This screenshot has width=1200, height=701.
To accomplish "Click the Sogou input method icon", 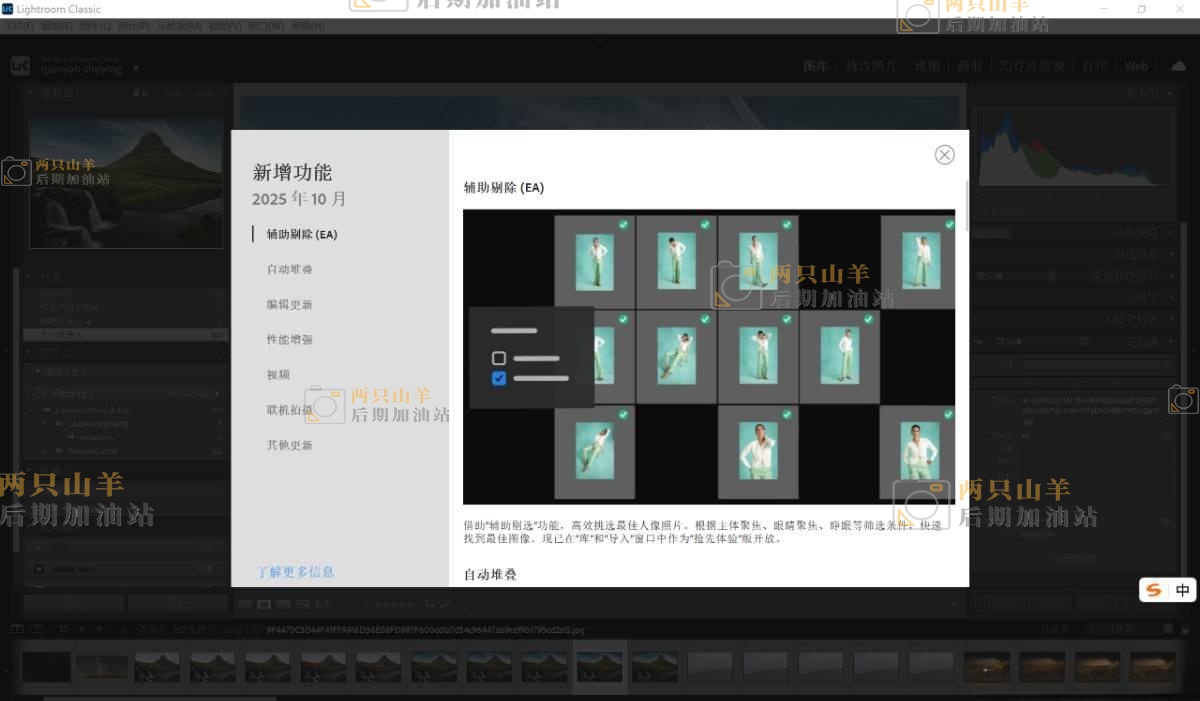I will (x=1154, y=590).
